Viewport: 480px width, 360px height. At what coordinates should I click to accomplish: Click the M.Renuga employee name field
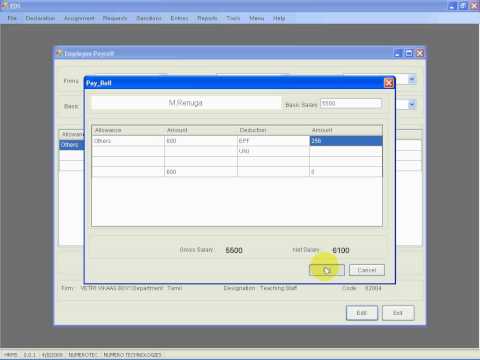pos(186,103)
